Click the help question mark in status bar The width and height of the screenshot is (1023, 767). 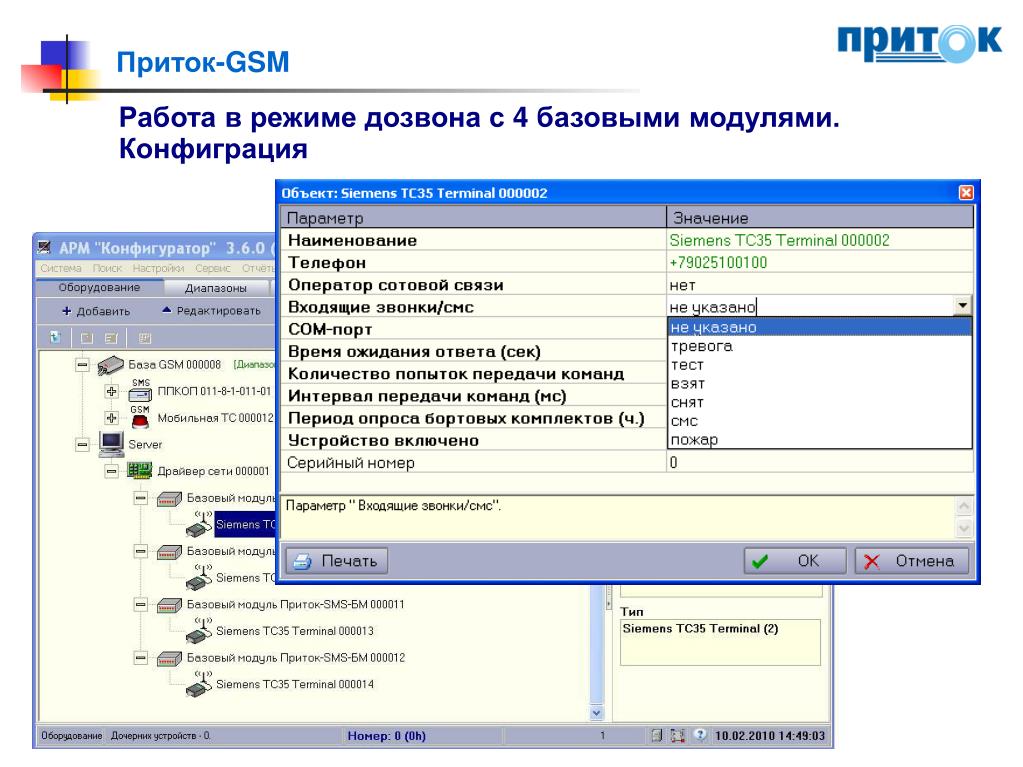699,735
